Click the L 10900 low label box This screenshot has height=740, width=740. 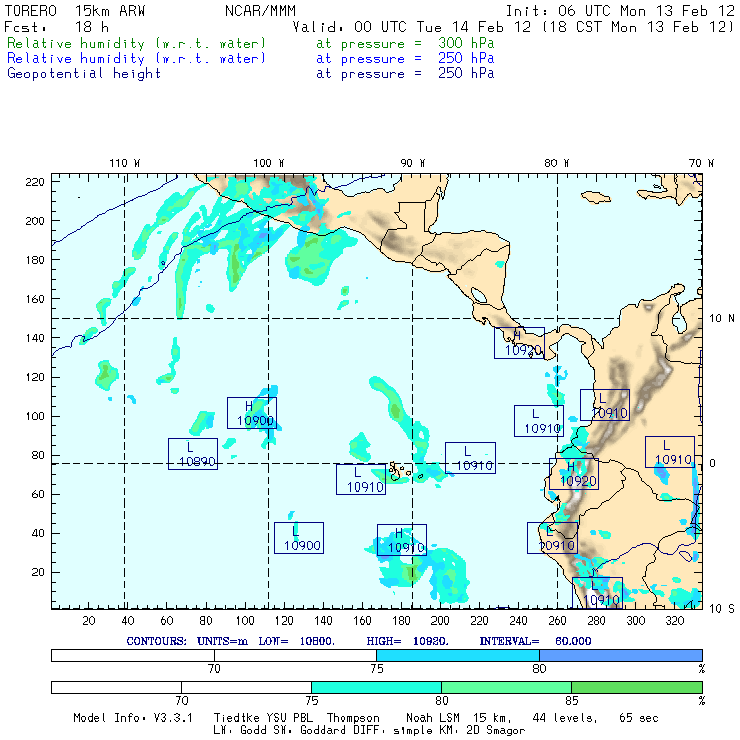coord(299,538)
